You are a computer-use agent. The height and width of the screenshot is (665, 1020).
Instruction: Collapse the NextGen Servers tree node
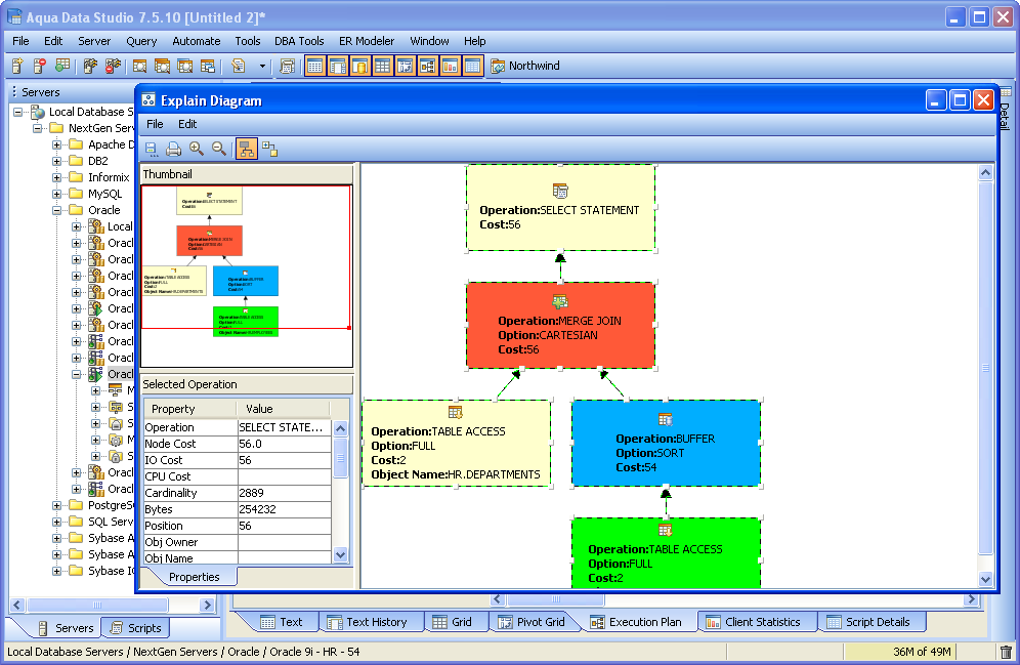point(38,128)
